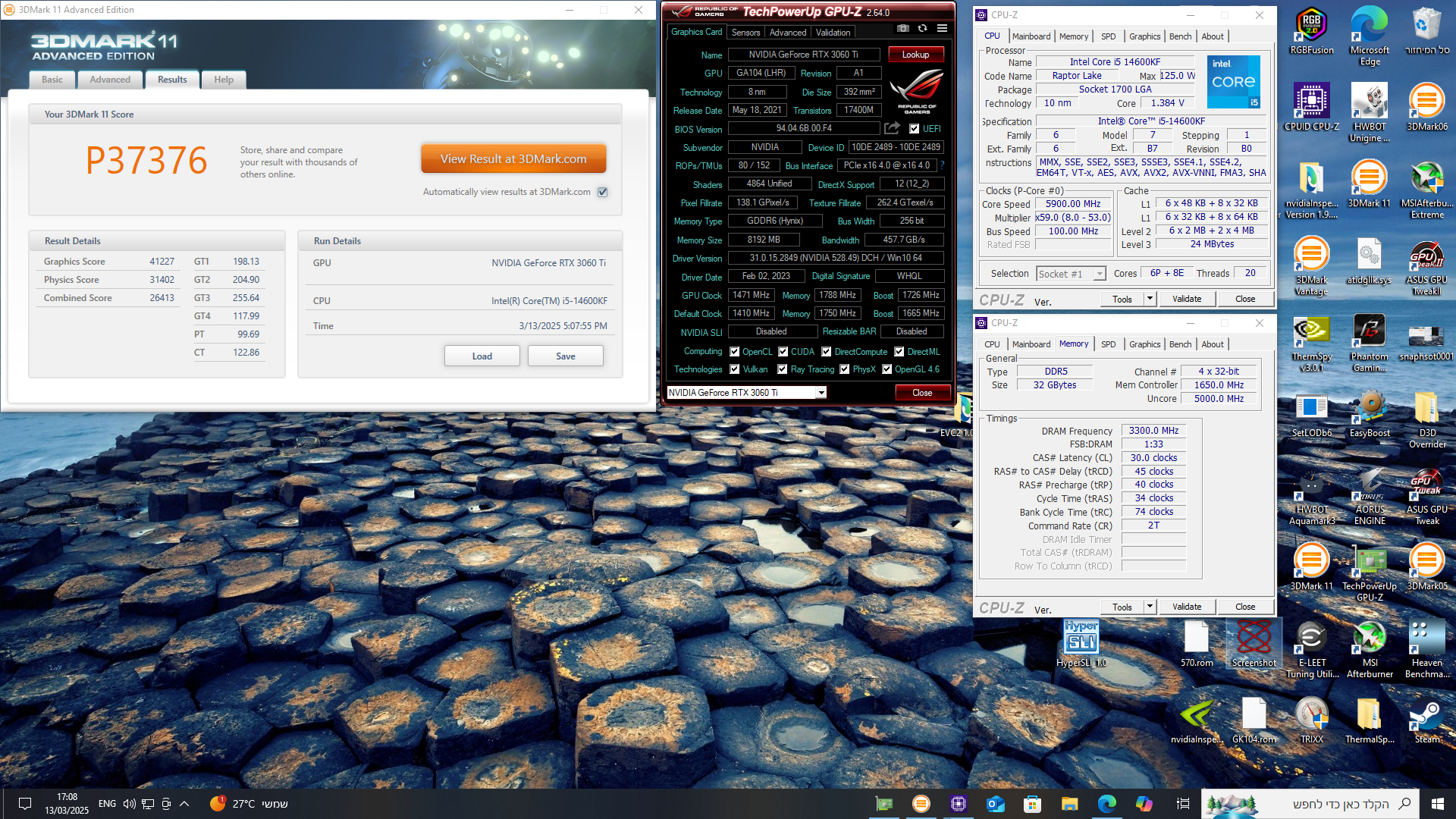This screenshot has width=1456, height=819.
Task: Switch to the Sensors tab in GPU-Z
Action: [745, 33]
